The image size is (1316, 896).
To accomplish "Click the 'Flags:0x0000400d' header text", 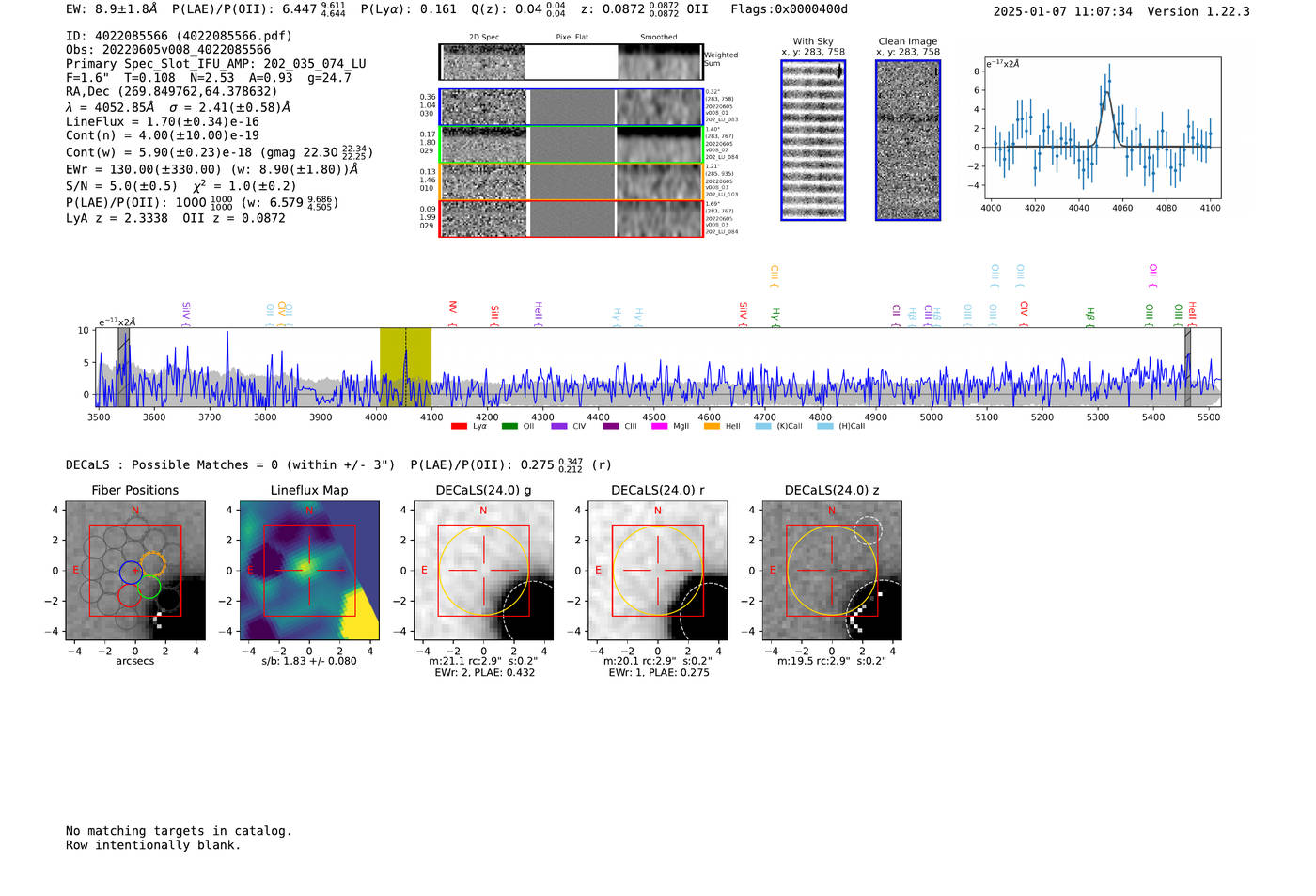I will click(x=789, y=9).
